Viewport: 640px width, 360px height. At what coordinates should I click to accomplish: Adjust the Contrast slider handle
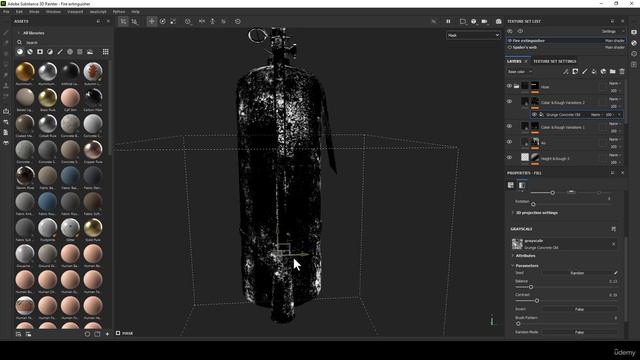537,301
